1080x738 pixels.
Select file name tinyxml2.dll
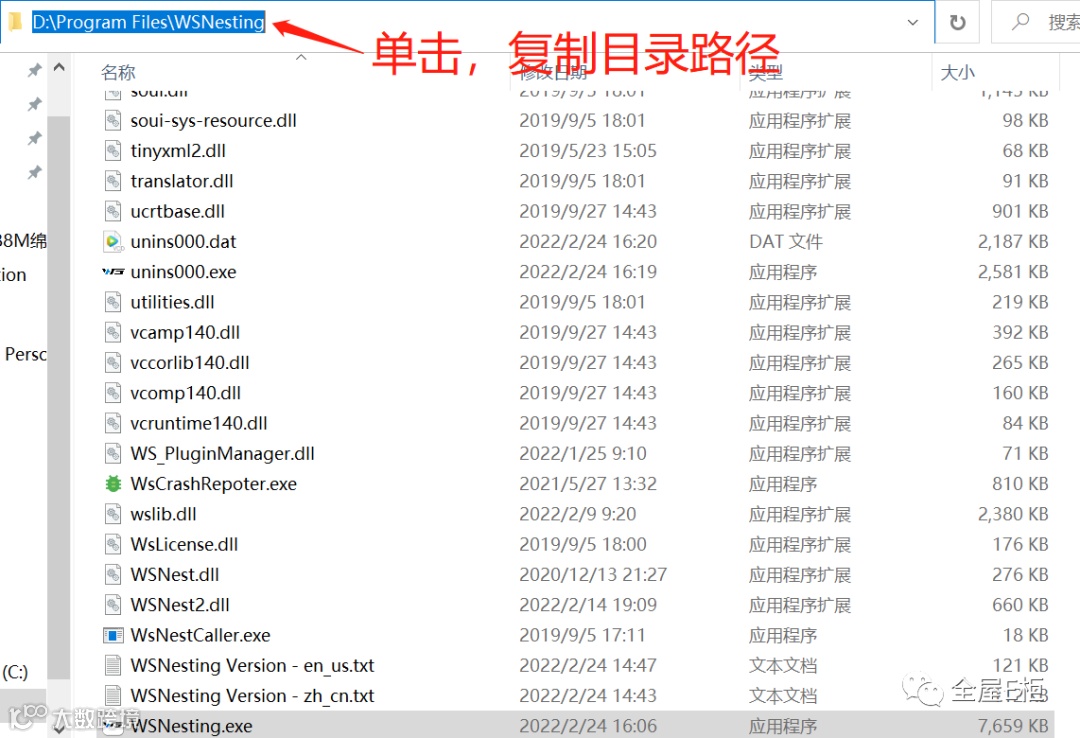pos(178,151)
